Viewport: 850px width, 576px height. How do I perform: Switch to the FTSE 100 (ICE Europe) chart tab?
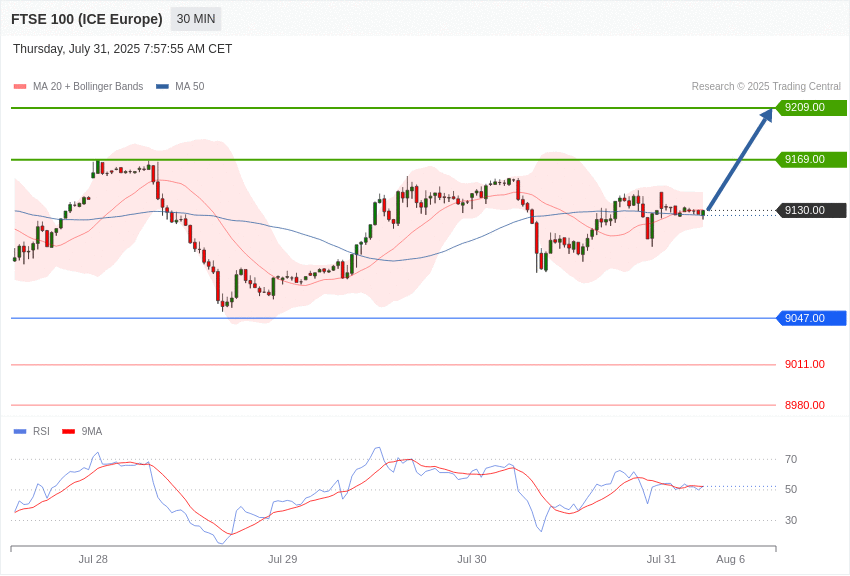88,19
